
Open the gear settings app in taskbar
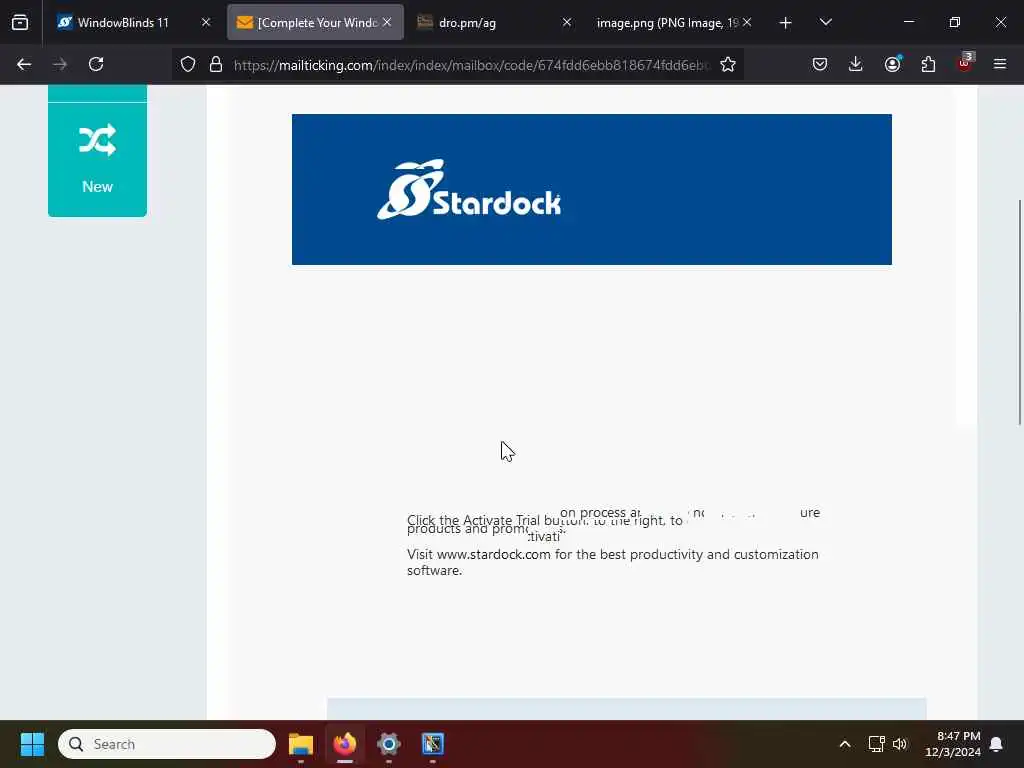(x=389, y=744)
